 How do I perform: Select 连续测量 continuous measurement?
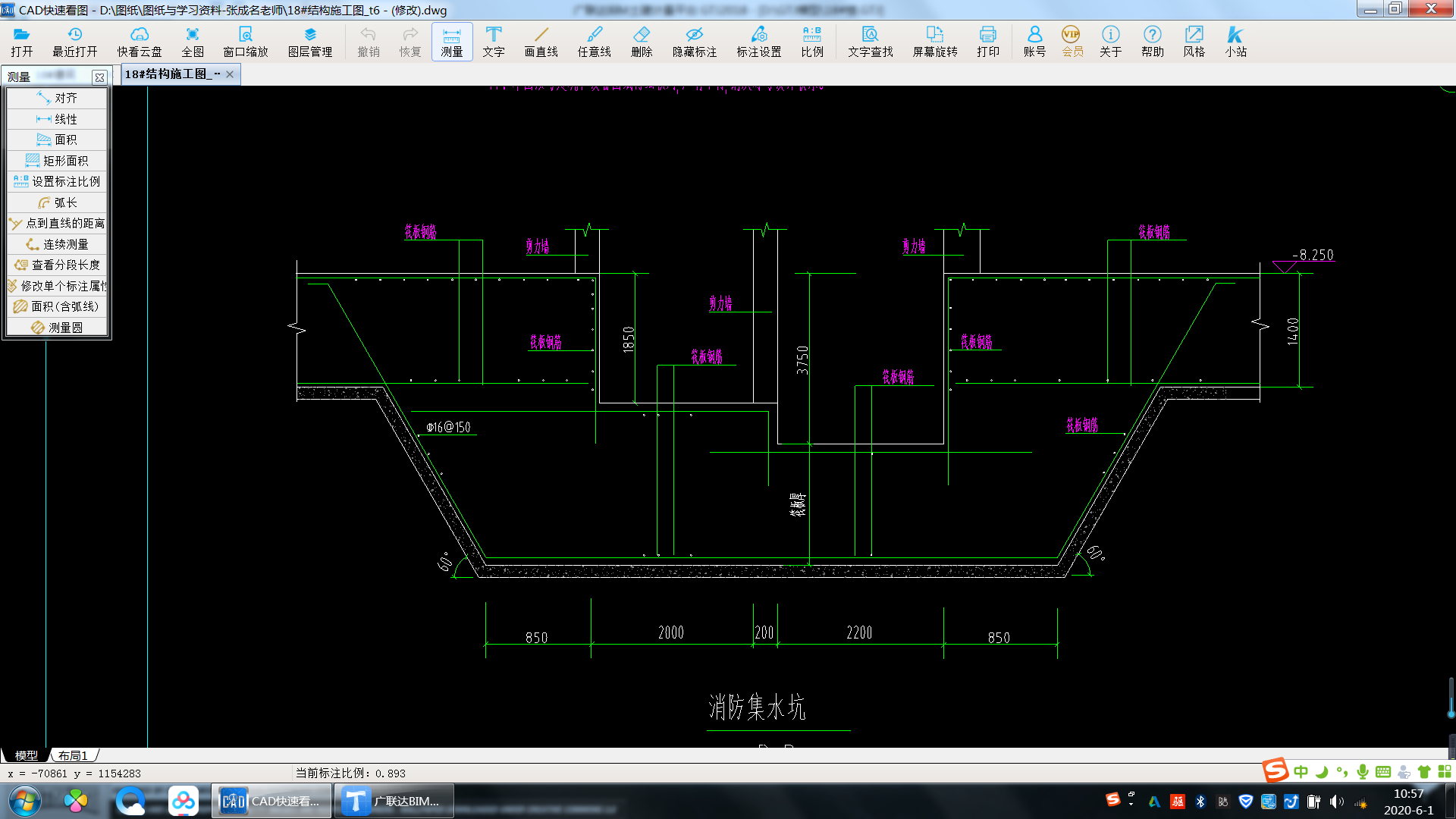(57, 244)
